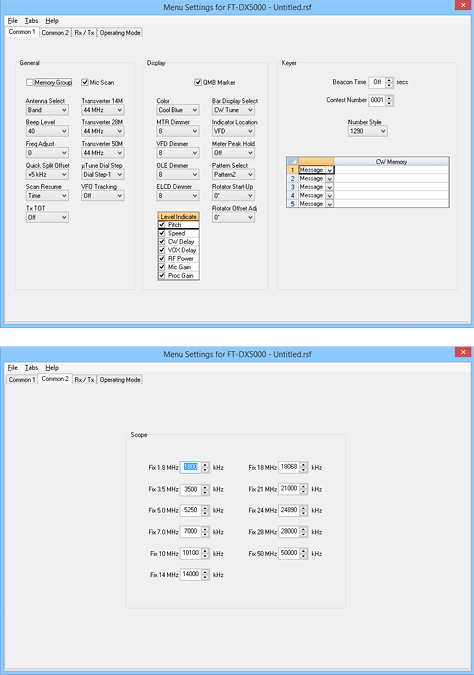Click the Fix 10 MHz value field
The width and height of the screenshot is (474, 675).
click(x=191, y=553)
